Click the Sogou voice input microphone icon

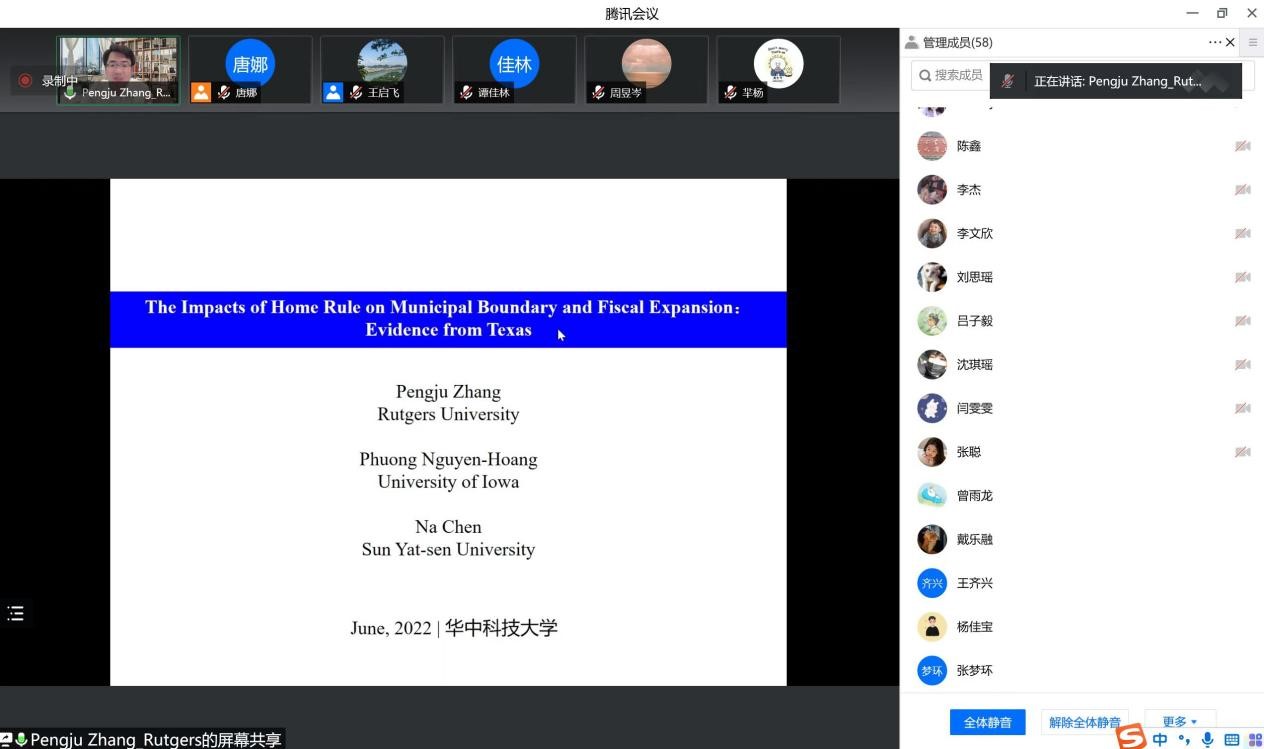point(1208,740)
